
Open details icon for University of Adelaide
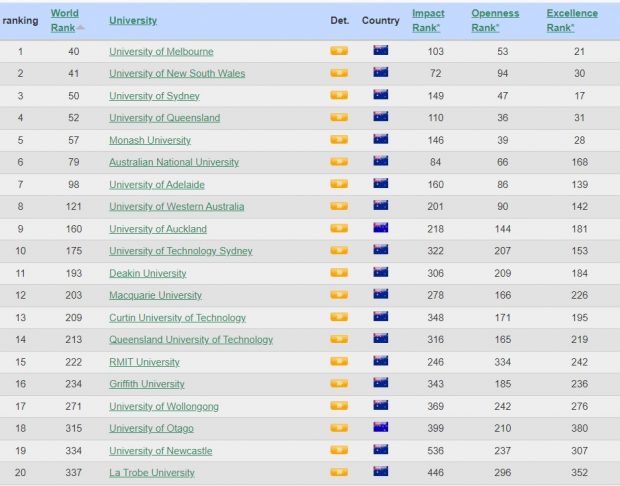339,184
